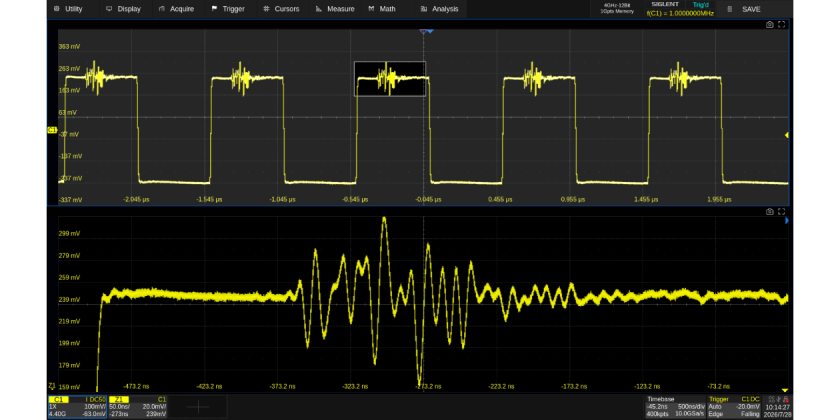The width and height of the screenshot is (840, 420).
Task: Open the Acquire menu
Action: pos(177,9)
